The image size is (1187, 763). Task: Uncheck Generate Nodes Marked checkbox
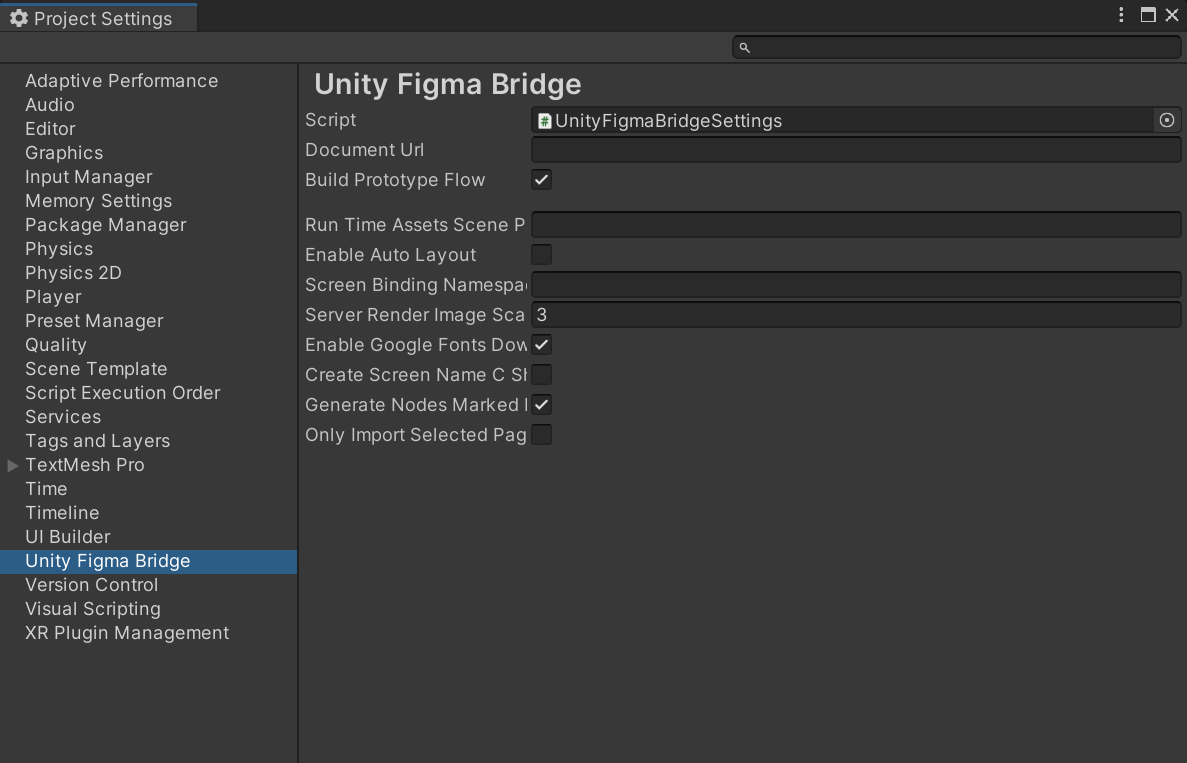coord(541,404)
